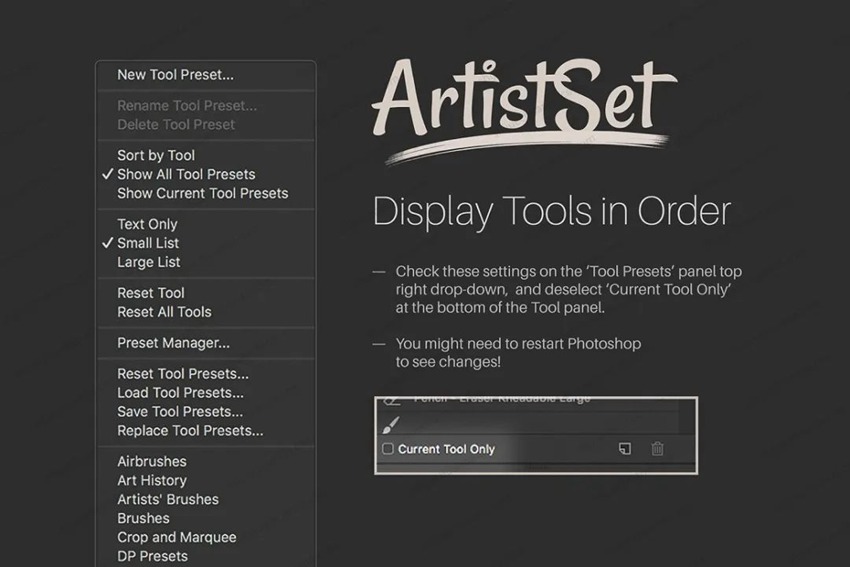This screenshot has height=567, width=850.
Task: Click Replace Tool Presets... item
Action: (190, 431)
